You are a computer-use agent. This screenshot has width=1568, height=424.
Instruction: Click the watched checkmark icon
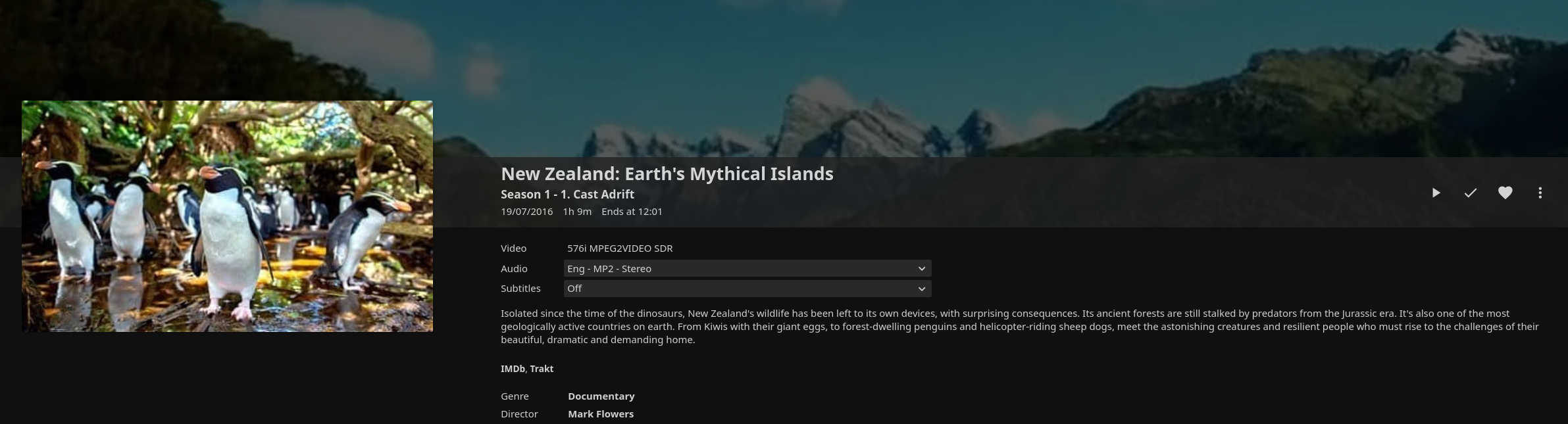pyautogui.click(x=1470, y=193)
